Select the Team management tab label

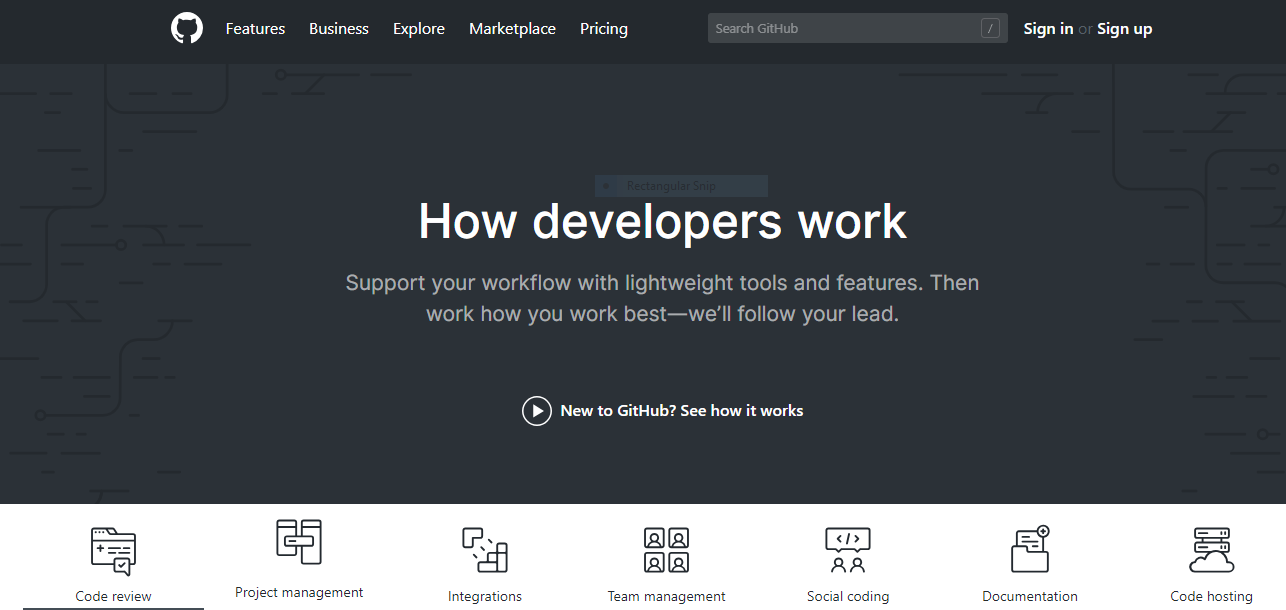click(x=667, y=596)
